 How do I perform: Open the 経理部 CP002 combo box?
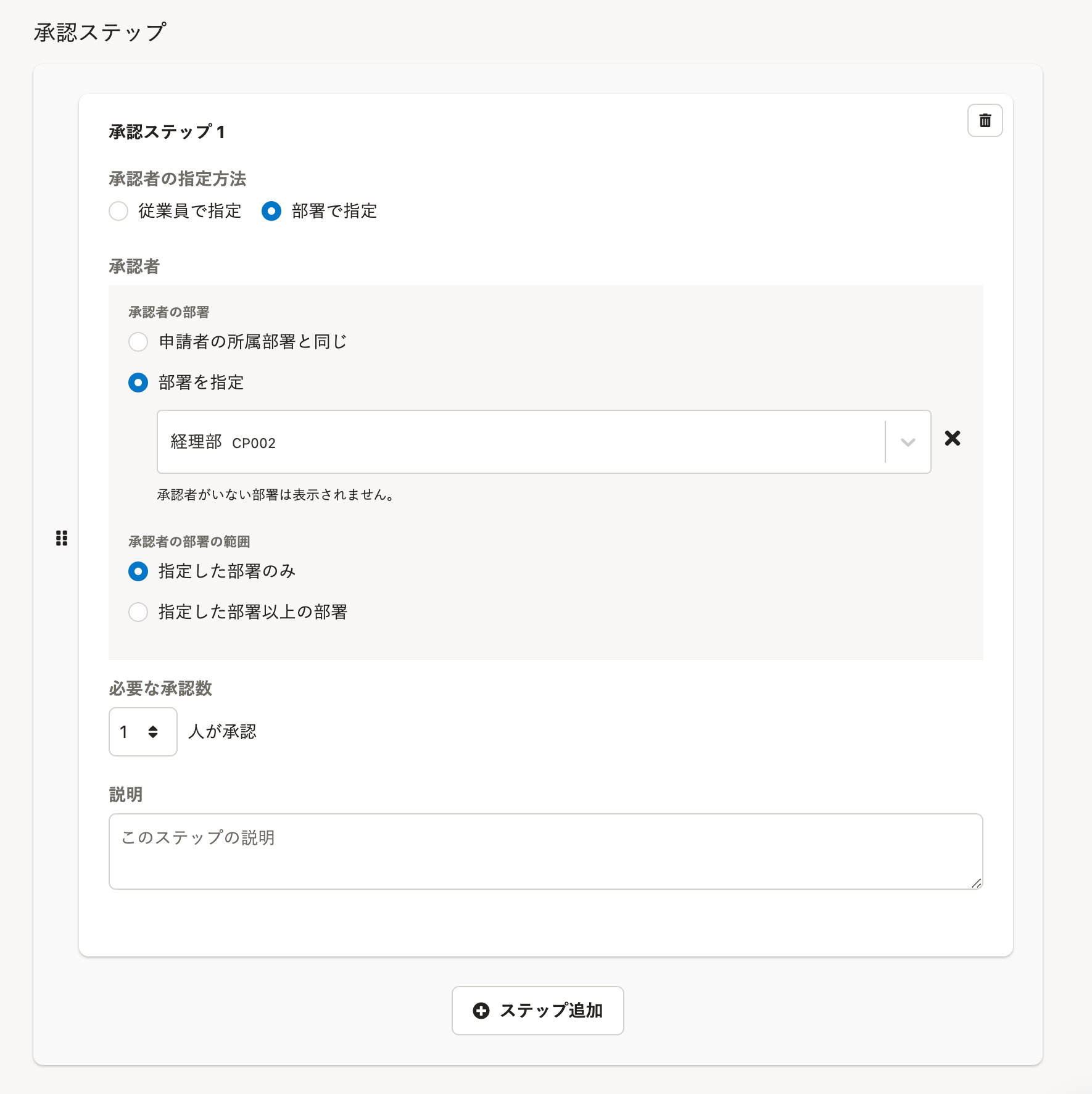point(544,442)
